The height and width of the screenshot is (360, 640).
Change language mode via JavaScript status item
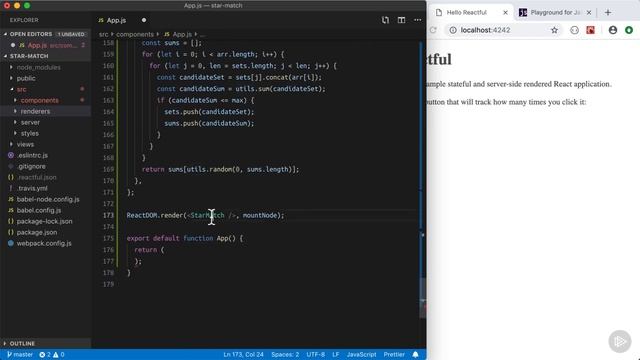(361, 354)
